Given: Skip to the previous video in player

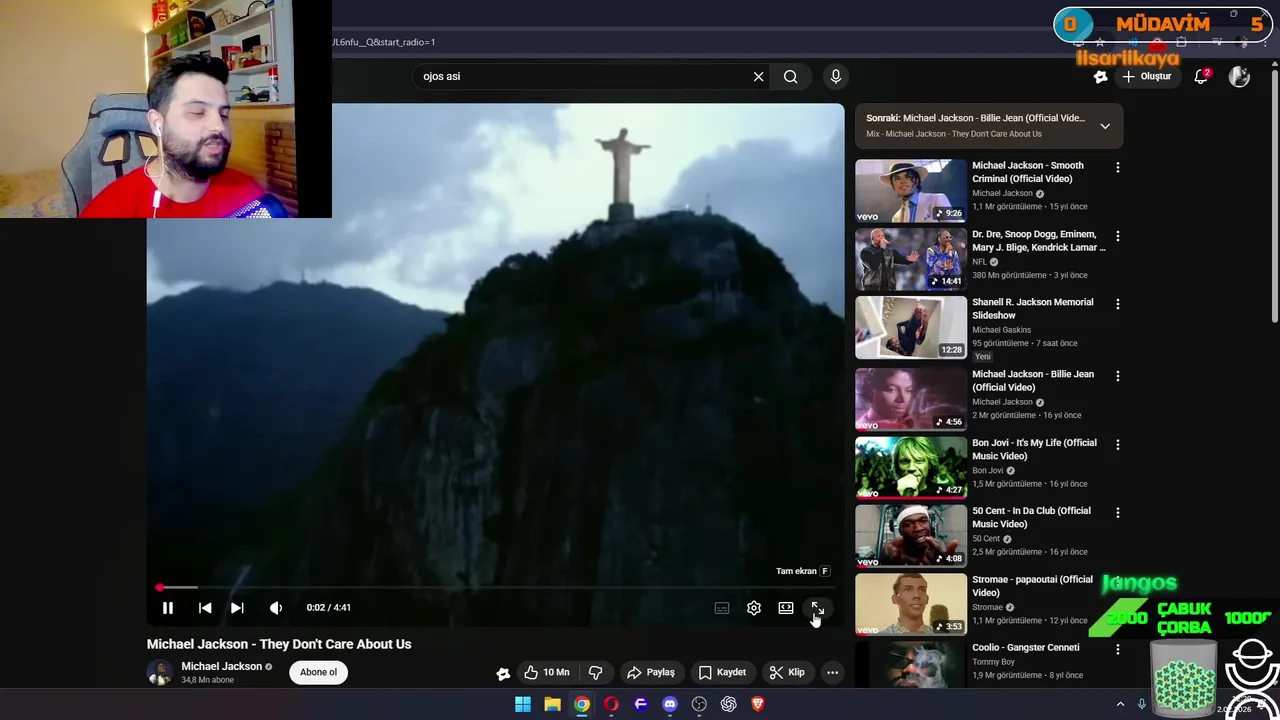Looking at the screenshot, I should coord(205,608).
